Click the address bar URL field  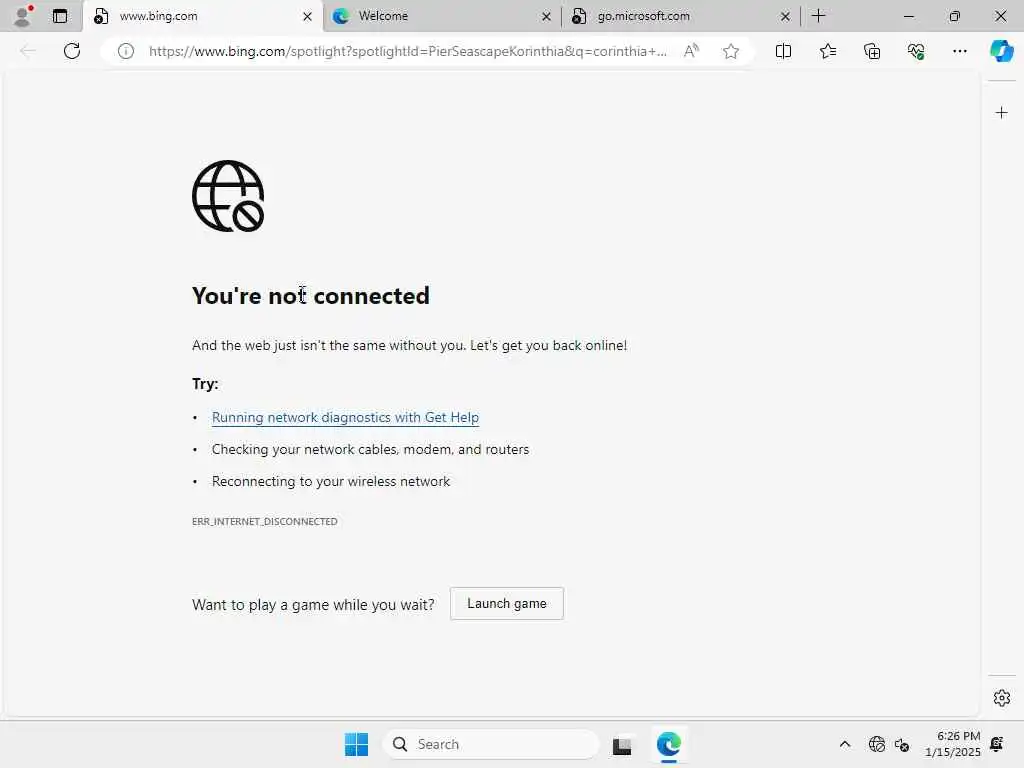(x=408, y=51)
